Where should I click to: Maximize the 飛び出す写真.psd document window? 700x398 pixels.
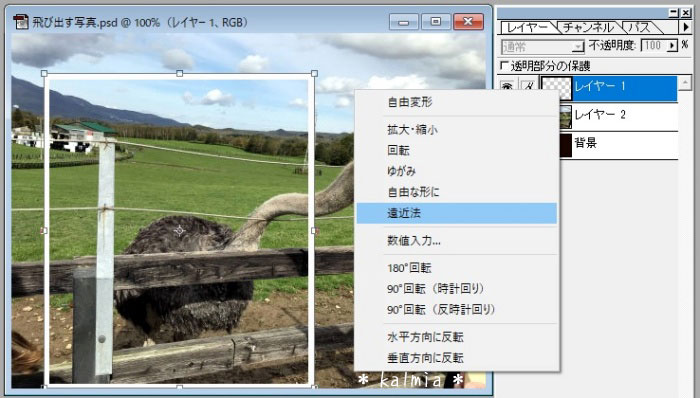click(x=436, y=21)
